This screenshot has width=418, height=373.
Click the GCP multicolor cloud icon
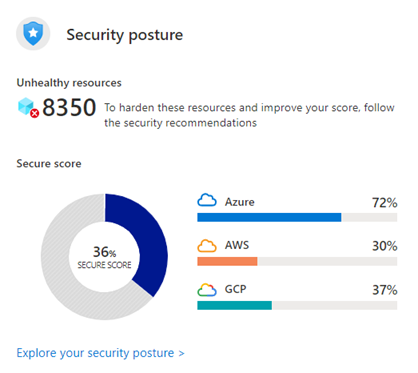click(x=207, y=290)
